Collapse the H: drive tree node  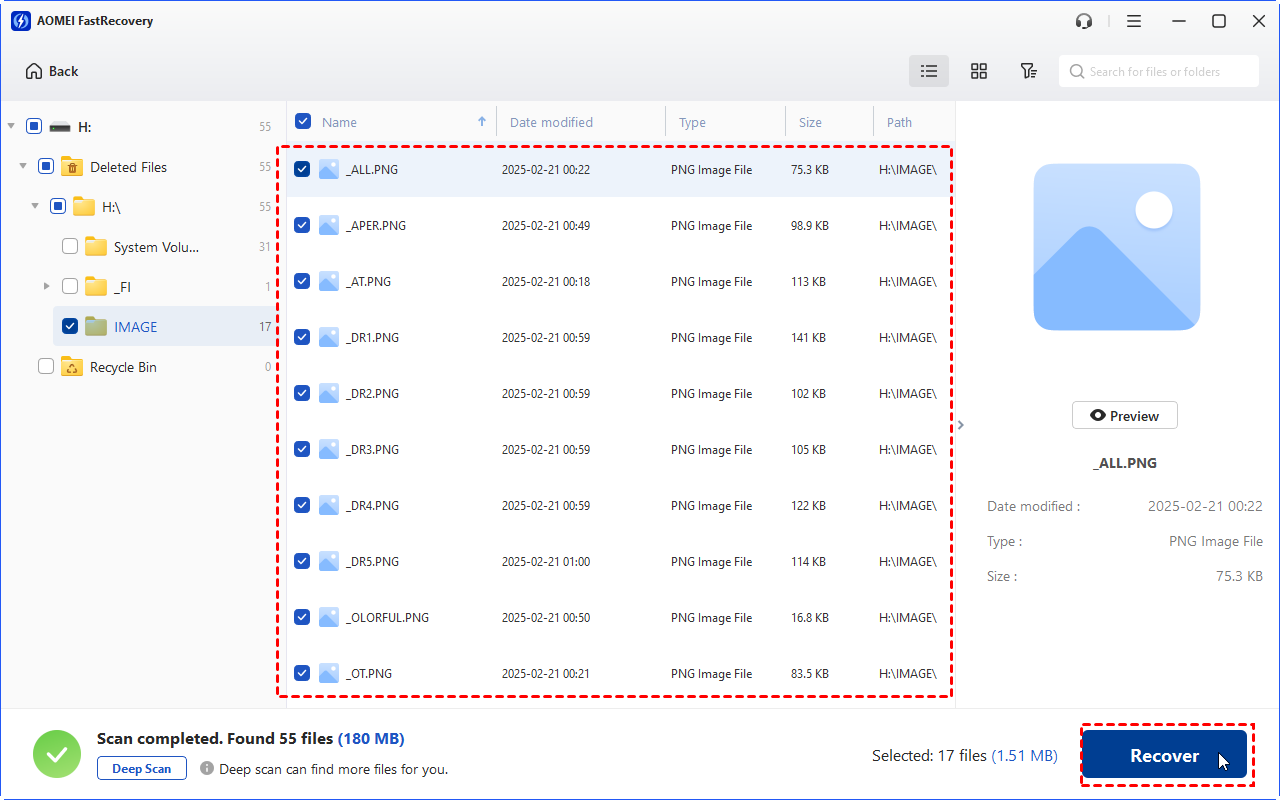11,126
